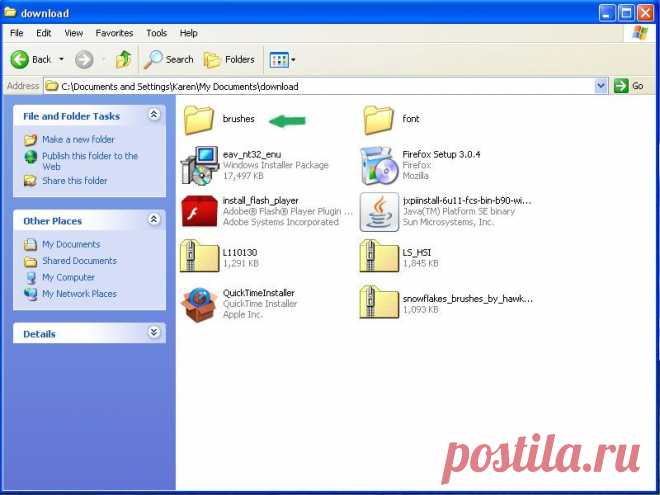The width and height of the screenshot is (660, 495).
Task: Open the Favorites menu
Action: (114, 33)
